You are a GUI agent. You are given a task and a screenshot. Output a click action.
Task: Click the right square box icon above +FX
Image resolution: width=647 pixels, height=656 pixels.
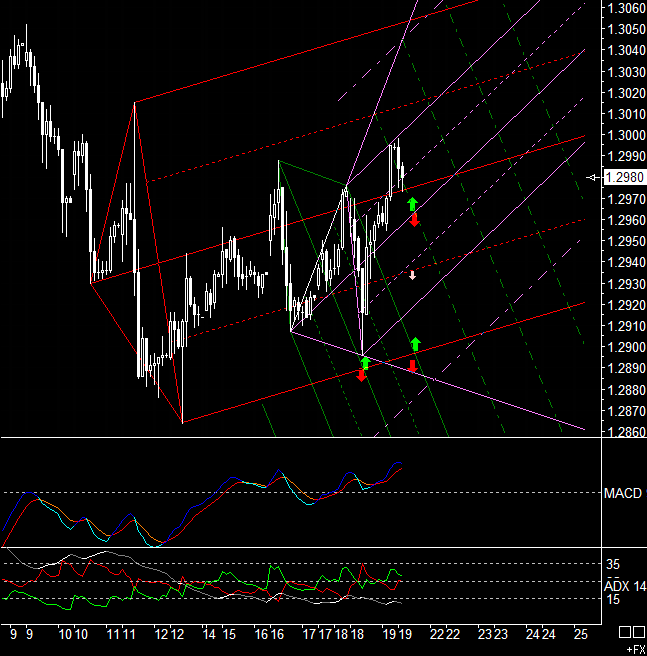639,632
